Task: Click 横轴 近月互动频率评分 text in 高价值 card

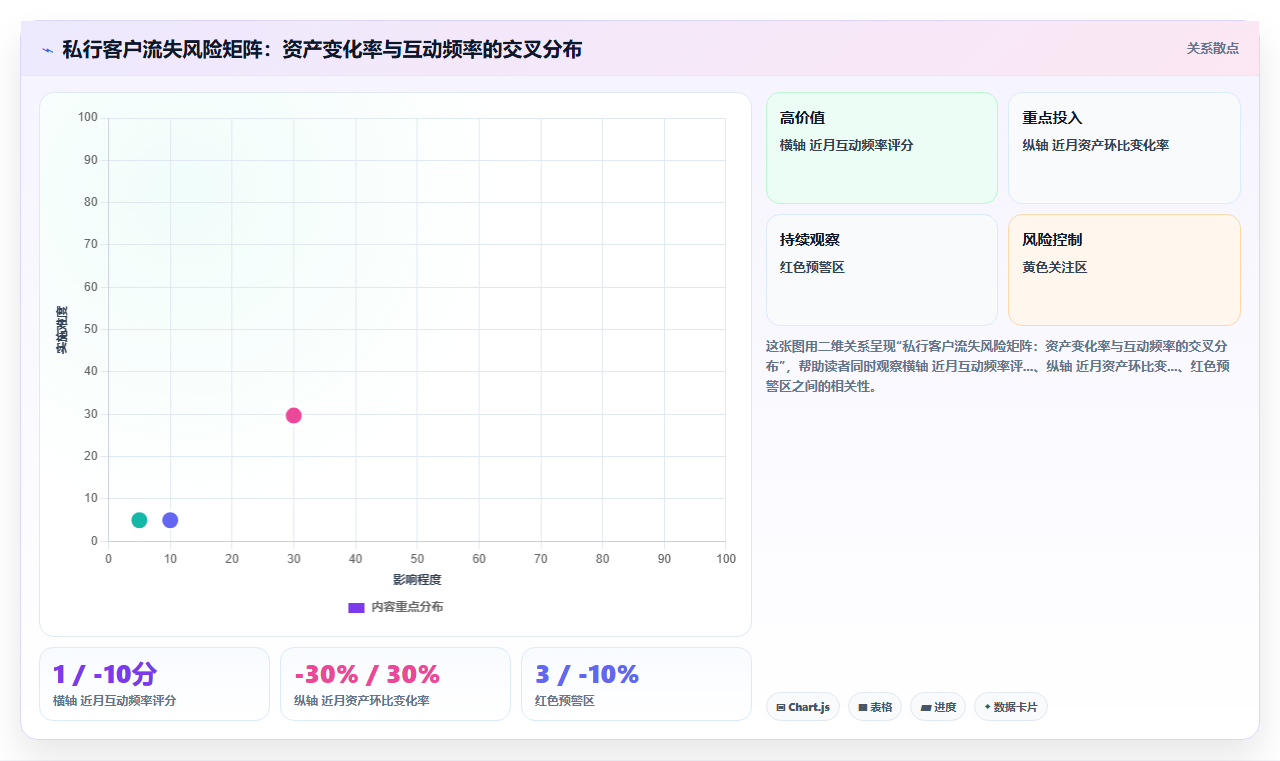Action: click(x=847, y=145)
